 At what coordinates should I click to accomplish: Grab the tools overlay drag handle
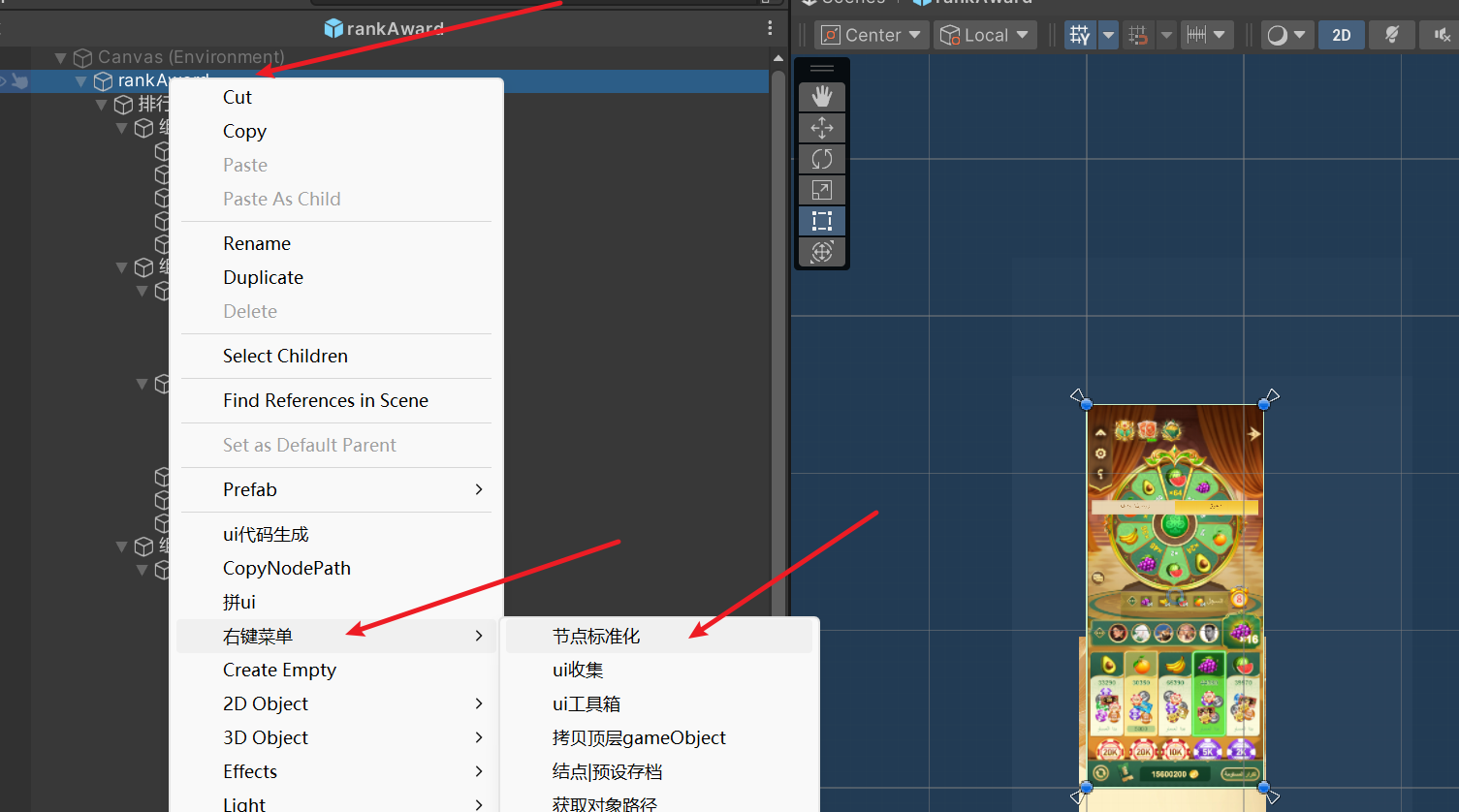pyautogui.click(x=822, y=69)
